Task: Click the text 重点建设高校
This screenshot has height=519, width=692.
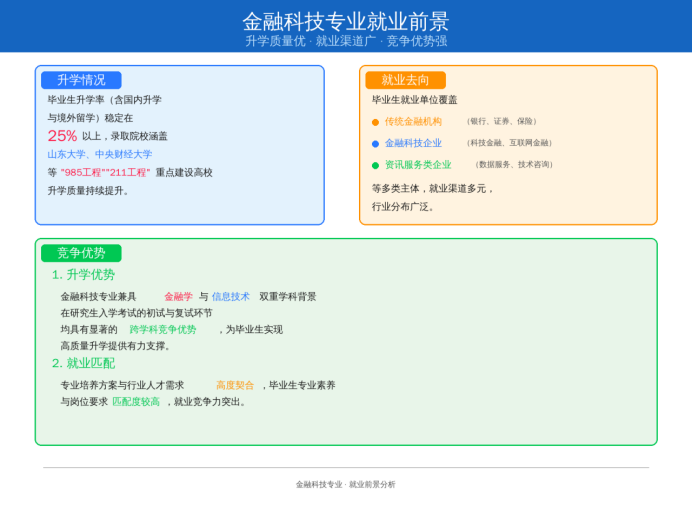Action: [184, 172]
